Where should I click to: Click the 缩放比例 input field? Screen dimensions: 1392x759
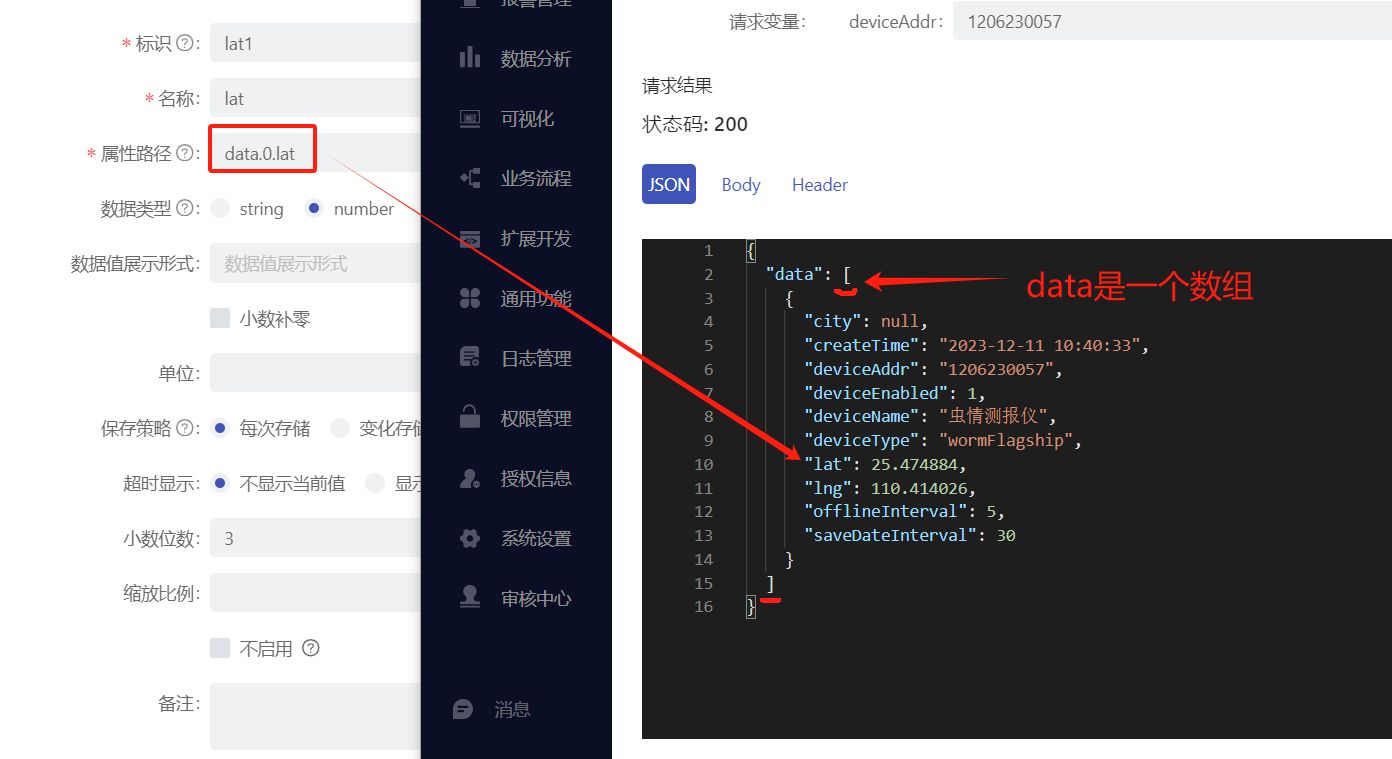pyautogui.click(x=315, y=593)
